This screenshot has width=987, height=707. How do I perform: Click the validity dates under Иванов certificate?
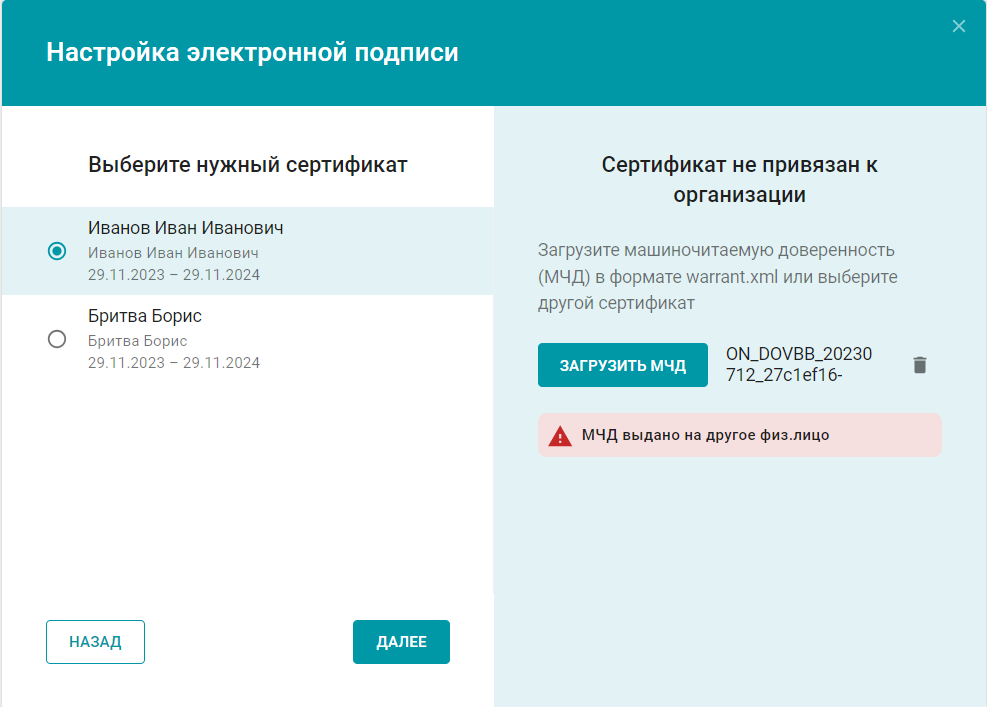click(x=174, y=275)
